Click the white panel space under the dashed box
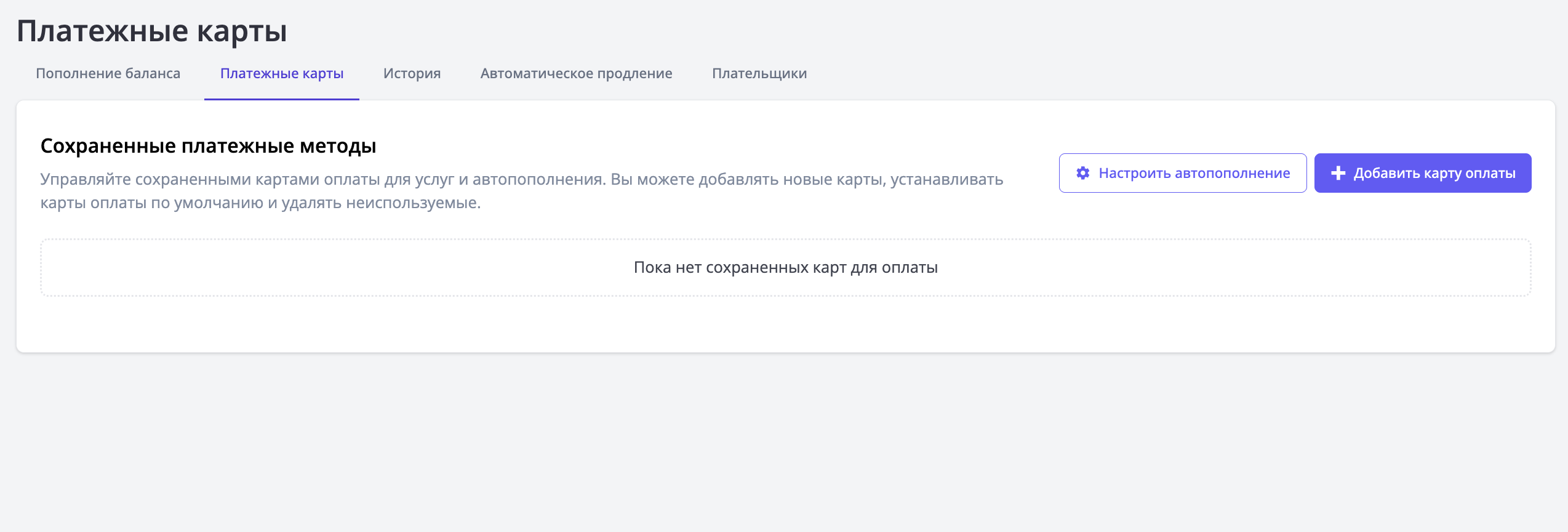 (x=785, y=325)
